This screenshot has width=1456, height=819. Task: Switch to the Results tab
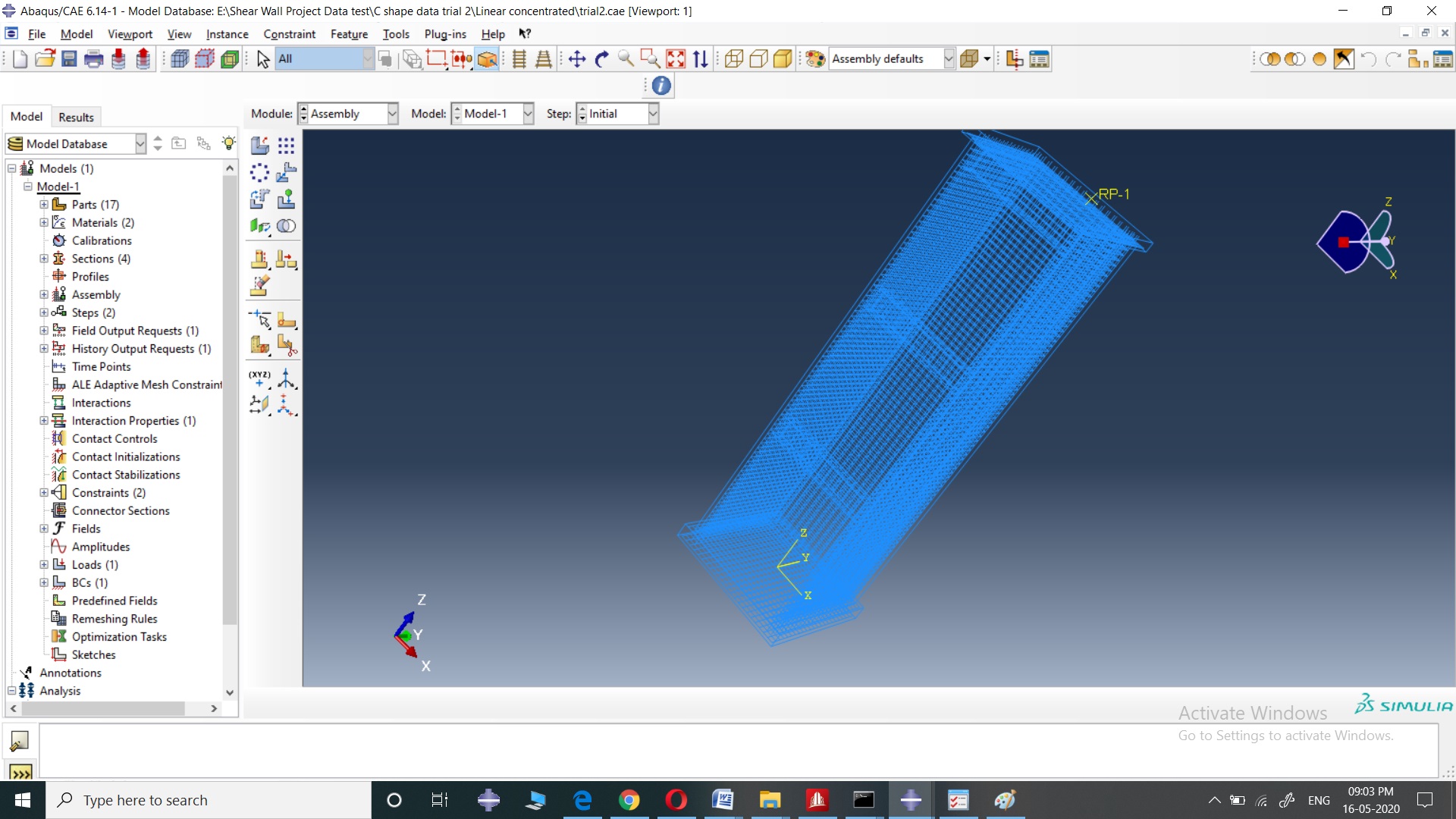point(76,117)
